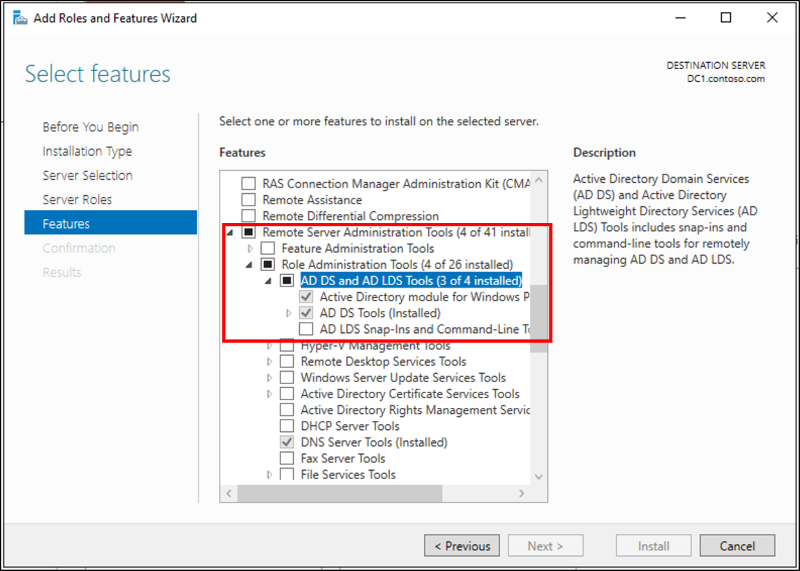Tick the Remote Differential Compression checkbox
This screenshot has height=571, width=800.
coord(248,216)
